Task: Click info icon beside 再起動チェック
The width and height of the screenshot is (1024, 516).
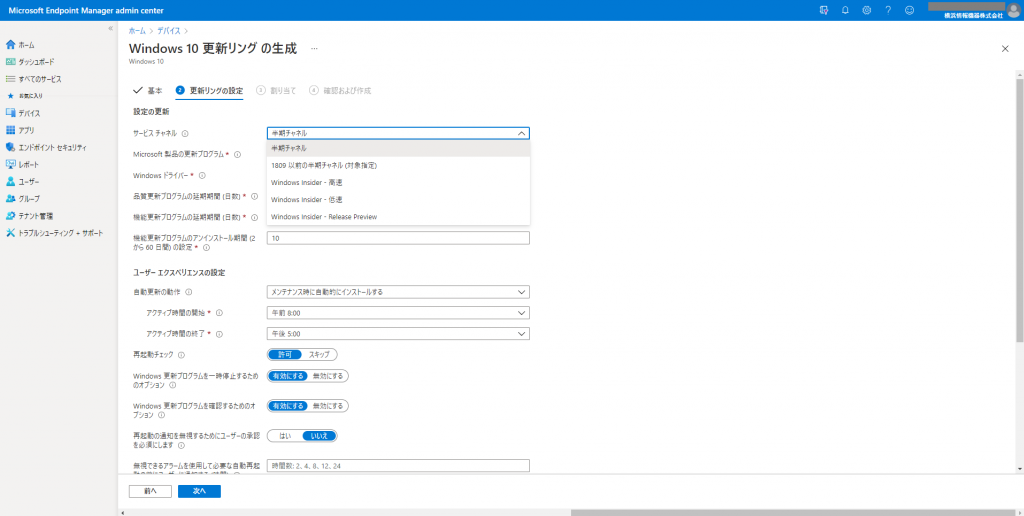Action: pos(181,355)
